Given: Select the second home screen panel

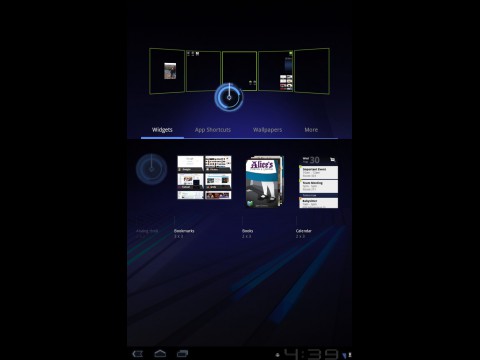Looking at the screenshot, I should pyautogui.click(x=203, y=71).
